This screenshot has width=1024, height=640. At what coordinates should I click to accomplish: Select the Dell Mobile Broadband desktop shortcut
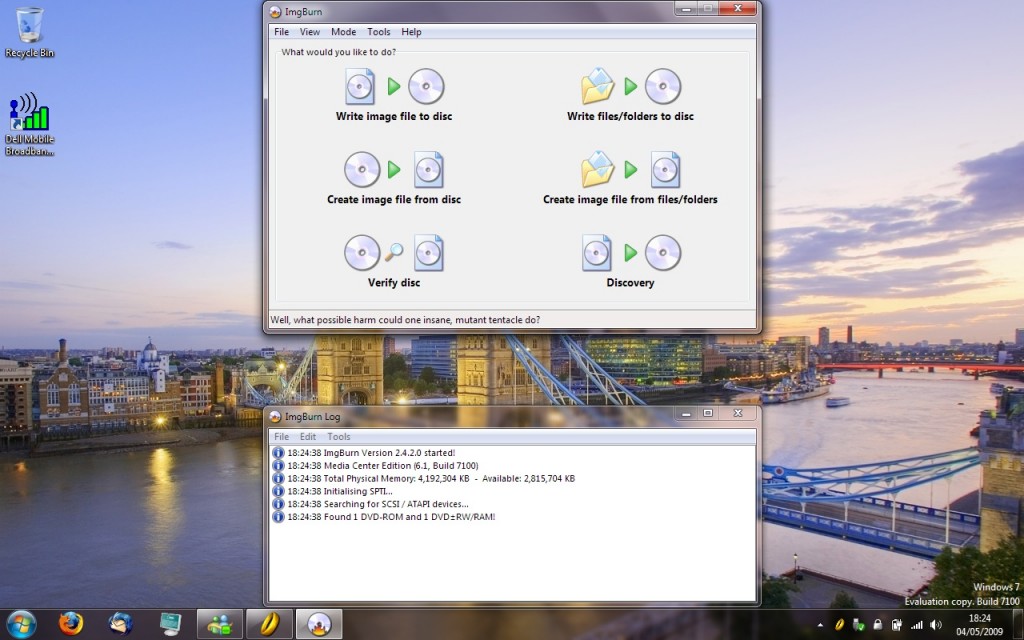tap(29, 124)
